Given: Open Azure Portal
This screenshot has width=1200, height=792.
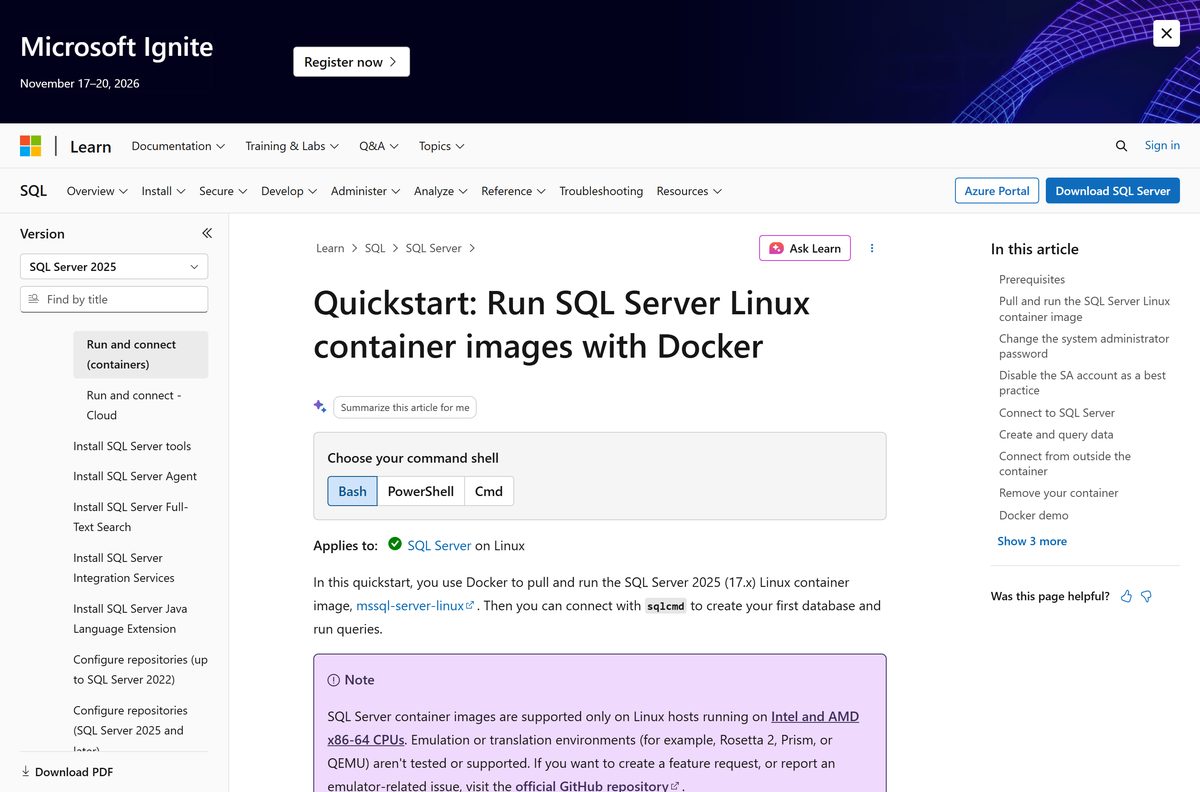Looking at the screenshot, I should [997, 191].
